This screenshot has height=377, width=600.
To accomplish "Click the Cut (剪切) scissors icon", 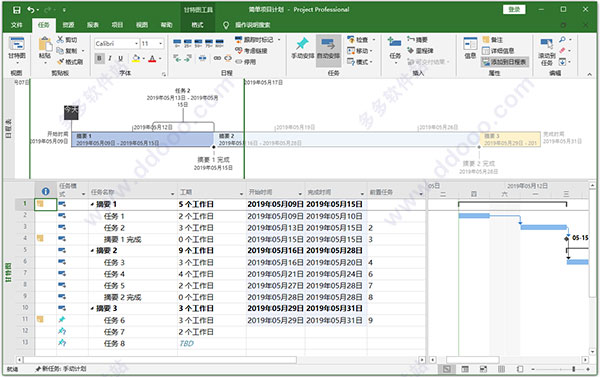I will (x=60, y=39).
